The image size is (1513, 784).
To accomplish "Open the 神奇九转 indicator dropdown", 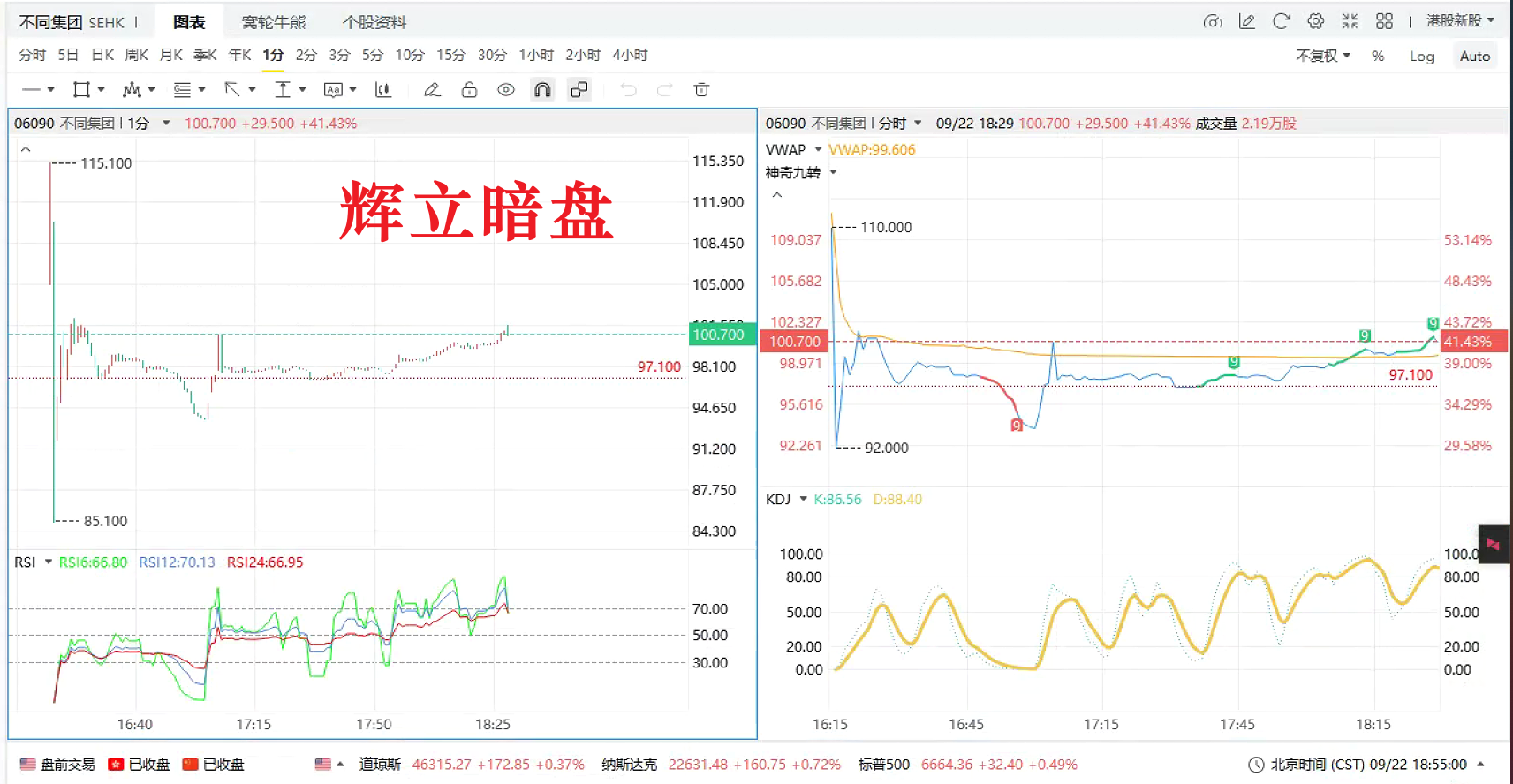I will click(833, 172).
